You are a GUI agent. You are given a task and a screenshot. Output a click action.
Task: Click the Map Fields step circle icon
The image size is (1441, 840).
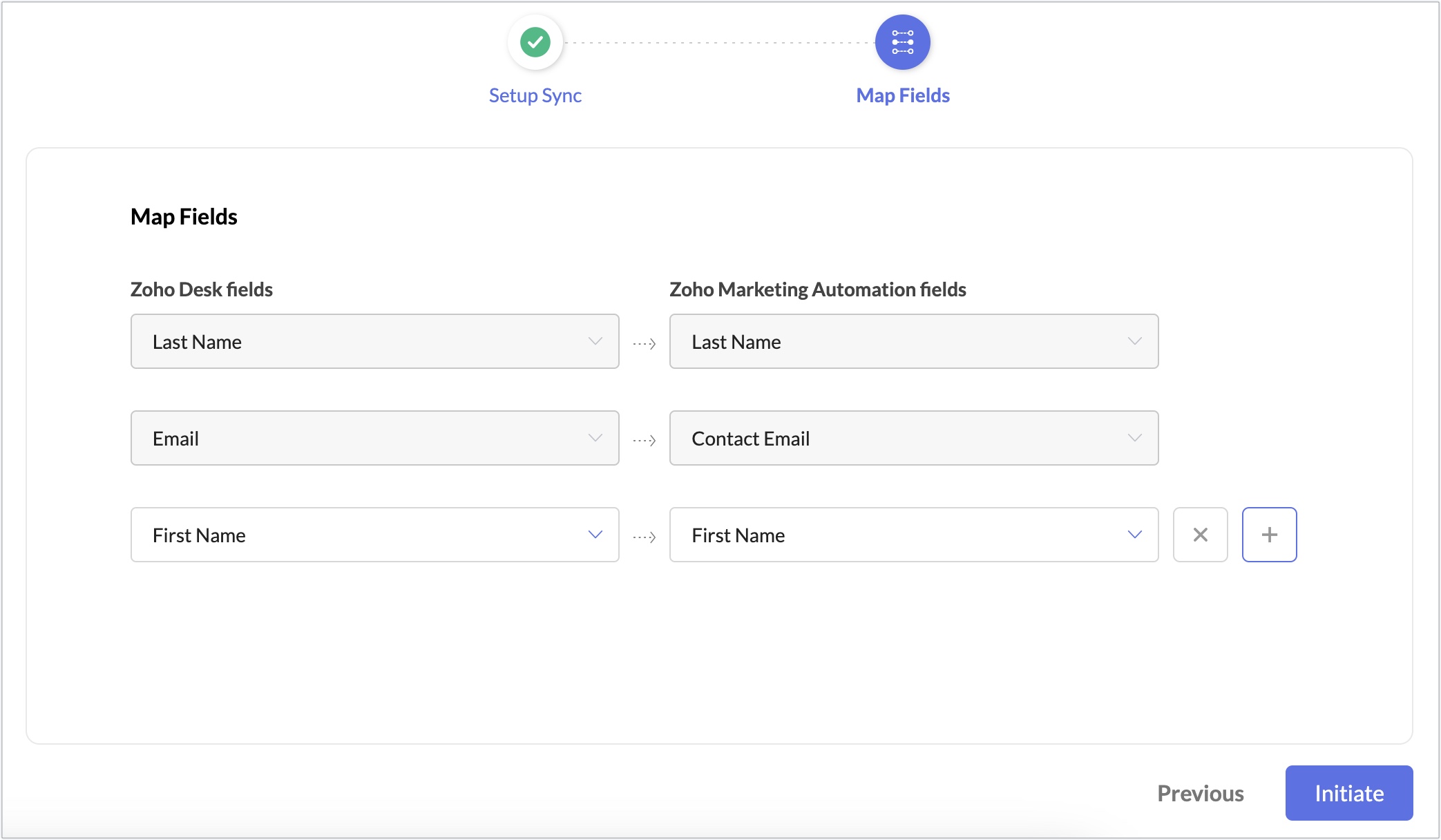(902, 42)
